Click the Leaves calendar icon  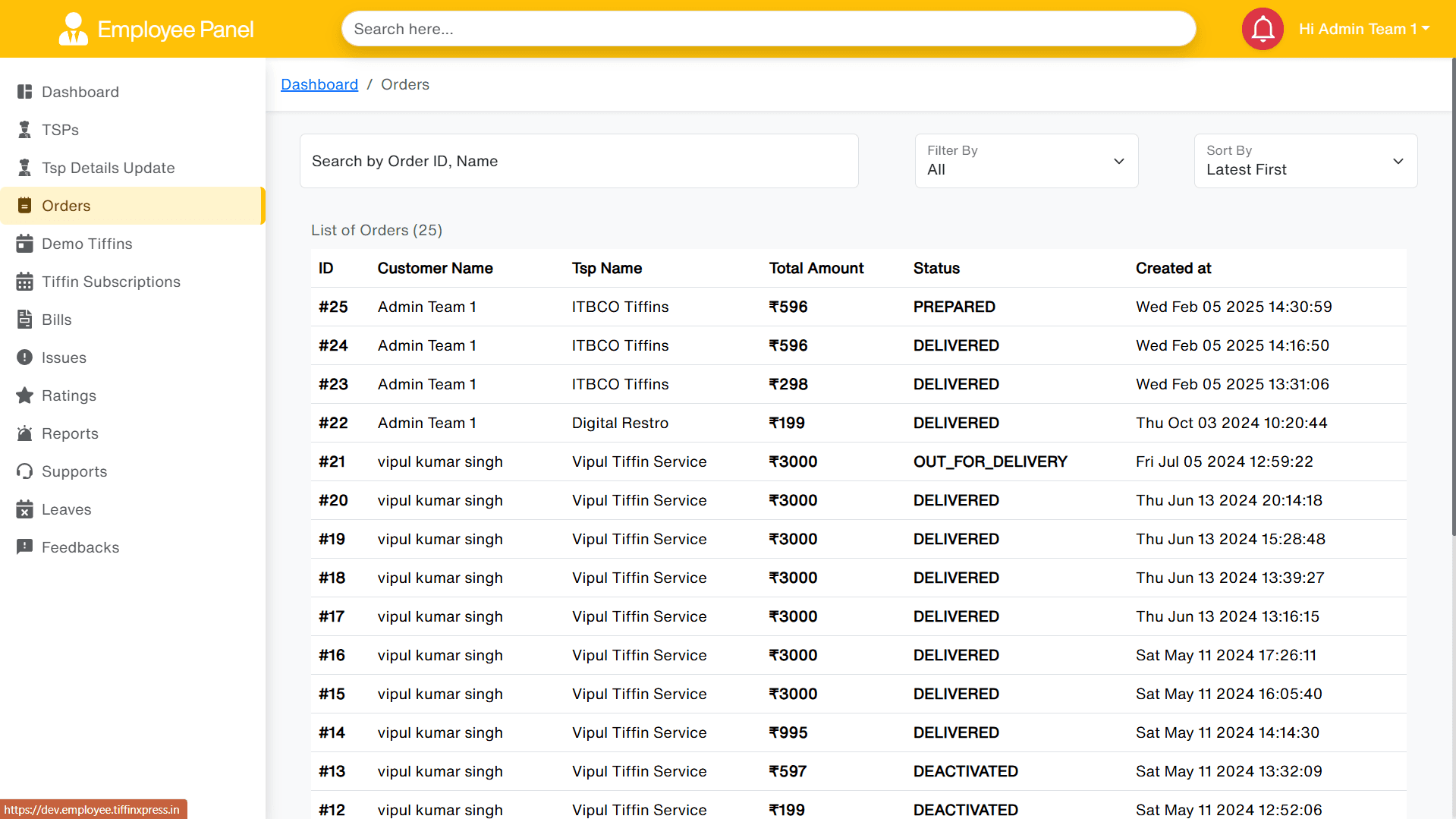[x=24, y=509]
